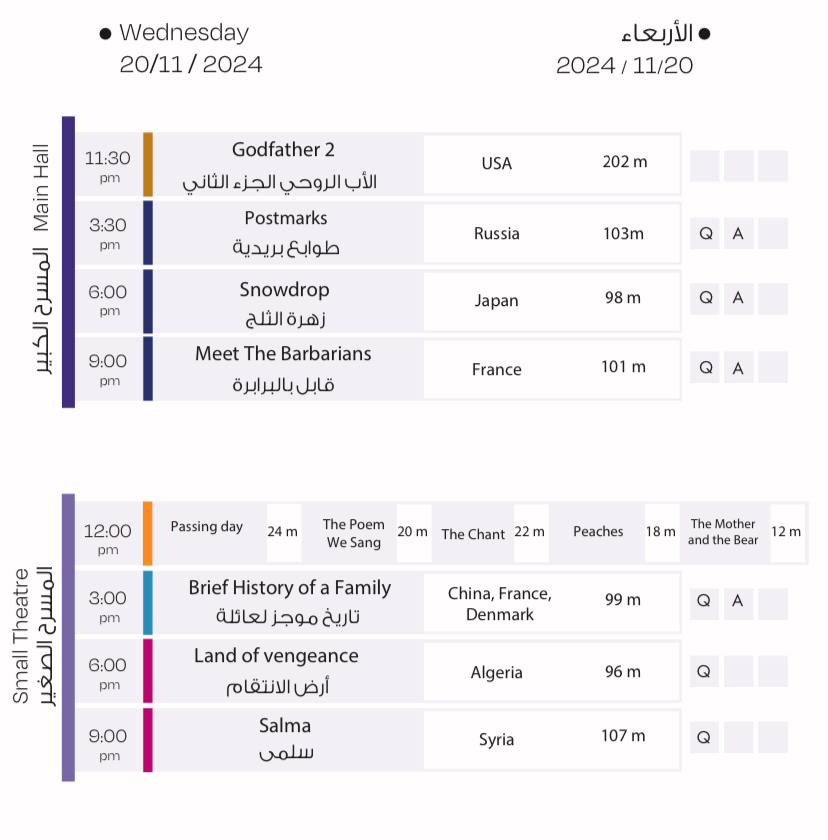Click the Q box in the Salma row

coord(704,738)
